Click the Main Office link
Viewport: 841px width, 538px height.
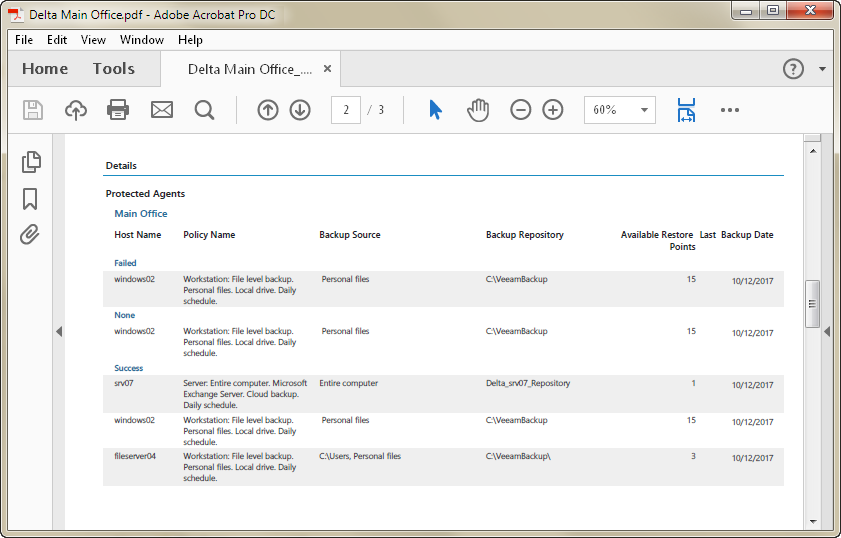(141, 214)
